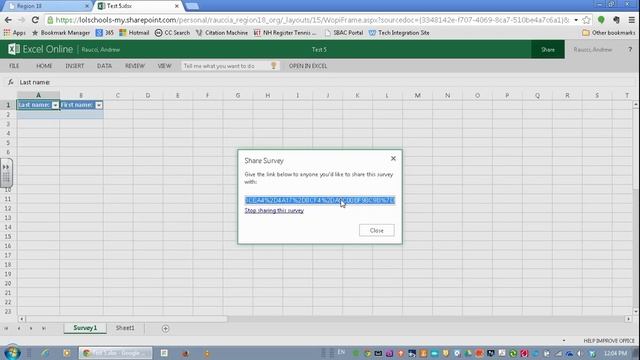Open SBAC Portal bookmark
This screenshot has width=640, height=360.
(x=344, y=33)
